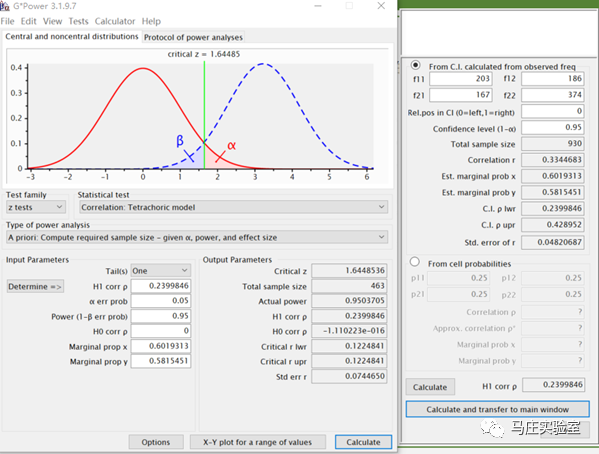Click the Rel.pos in CI input field
The height and width of the screenshot is (454, 599).
553,111
